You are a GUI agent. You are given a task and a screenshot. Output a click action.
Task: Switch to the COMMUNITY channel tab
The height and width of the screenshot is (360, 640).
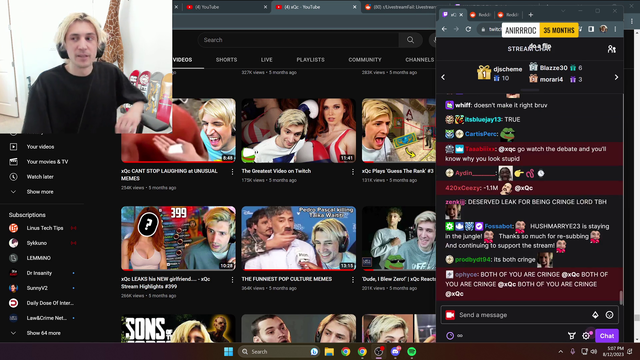(x=365, y=60)
